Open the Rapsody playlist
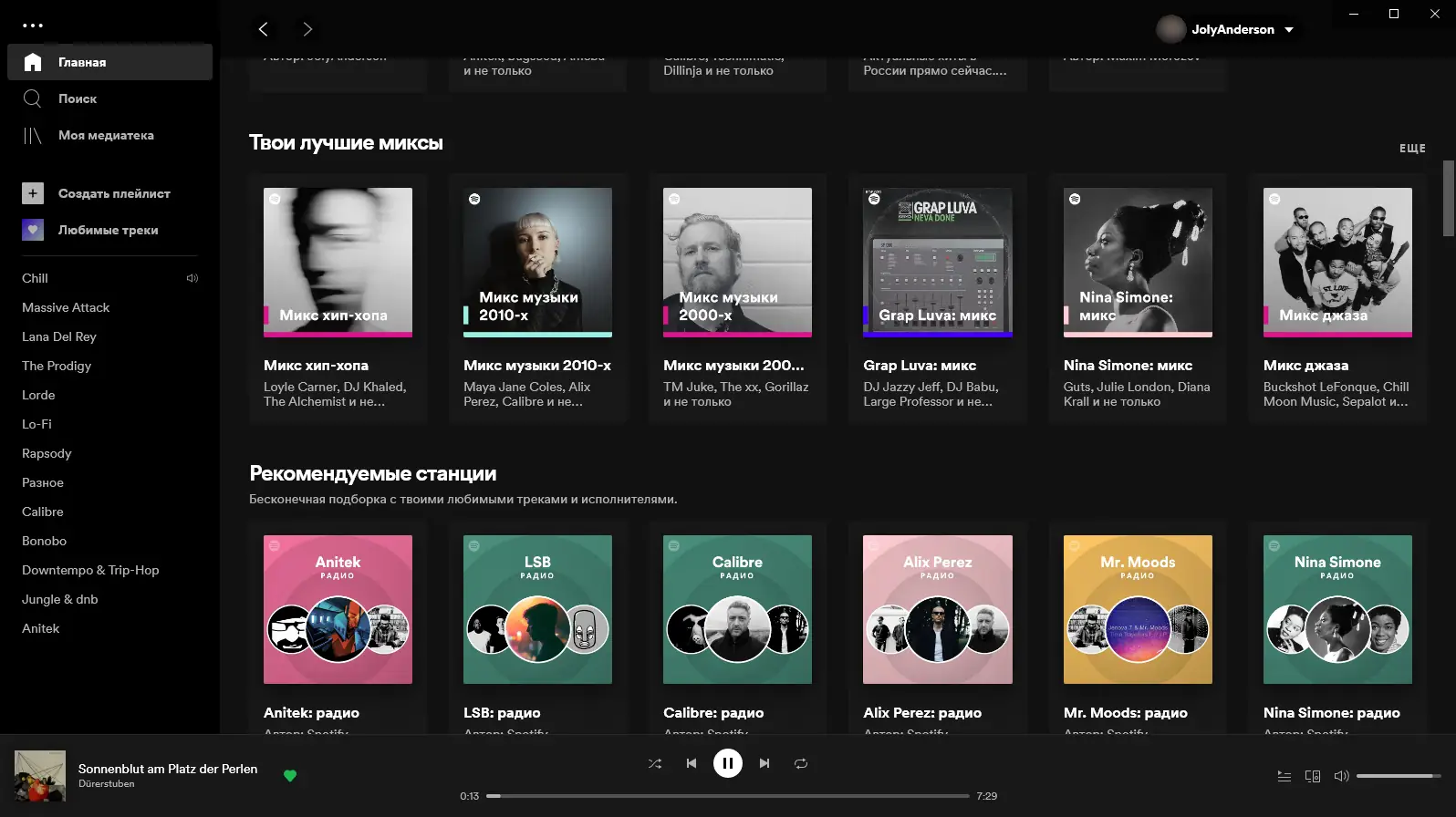Screen dimensions: 1456x817 47,453
